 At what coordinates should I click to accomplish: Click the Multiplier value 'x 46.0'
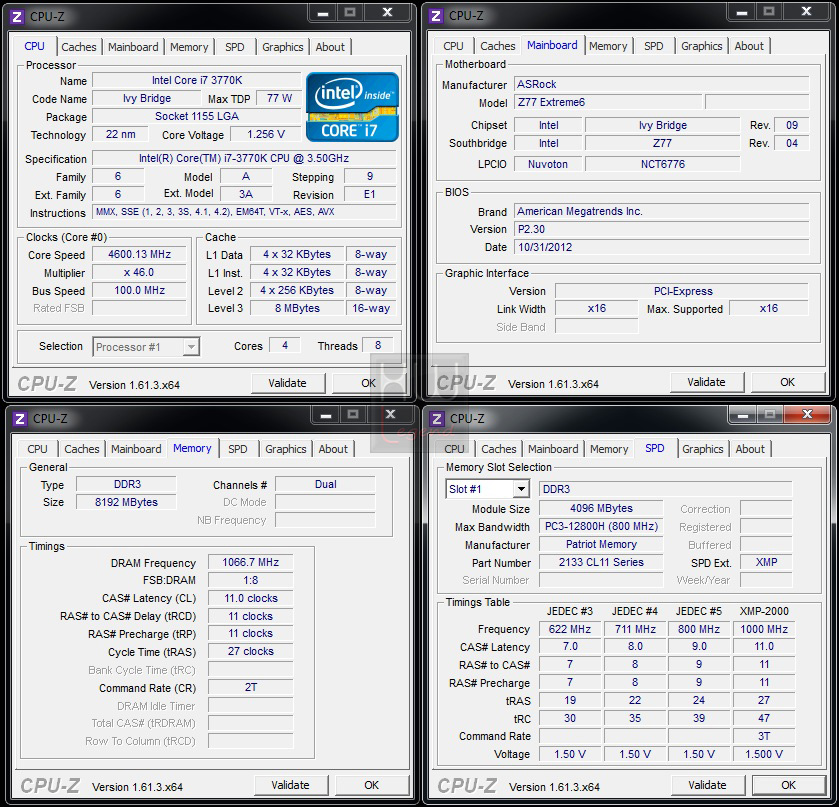pyautogui.click(x=139, y=272)
